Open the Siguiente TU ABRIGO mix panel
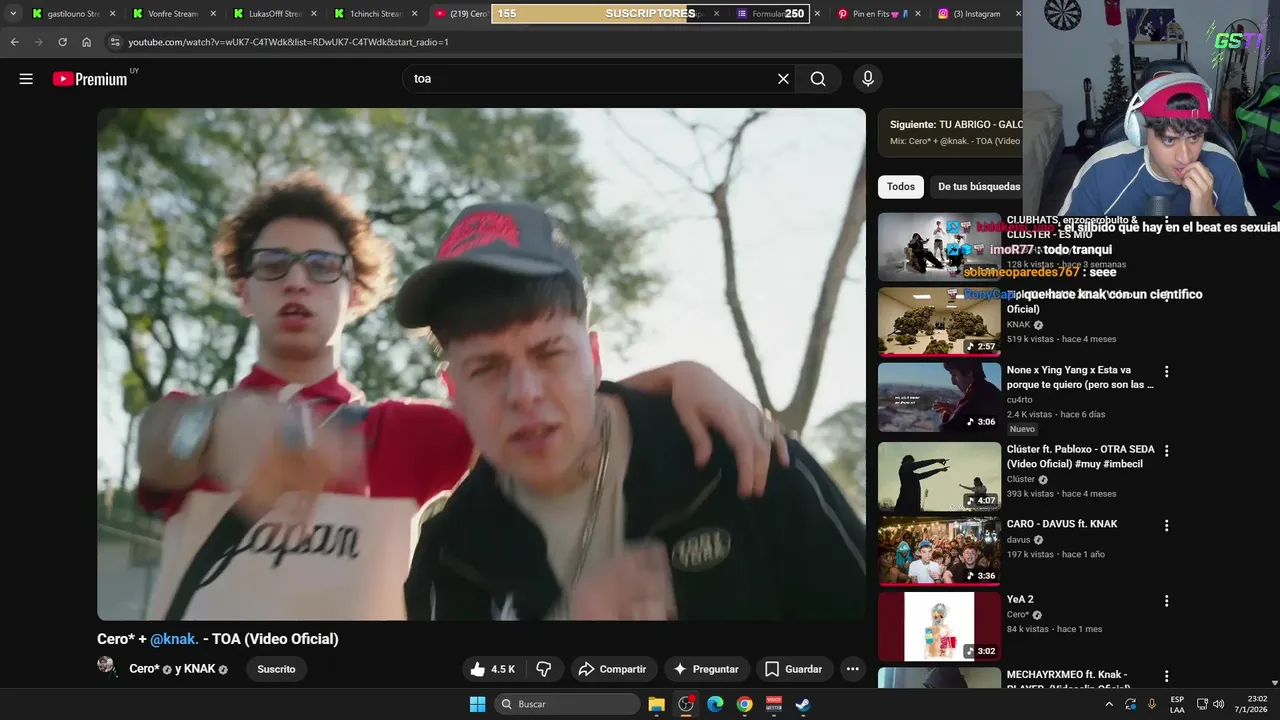The height and width of the screenshot is (720, 1280). [950, 133]
